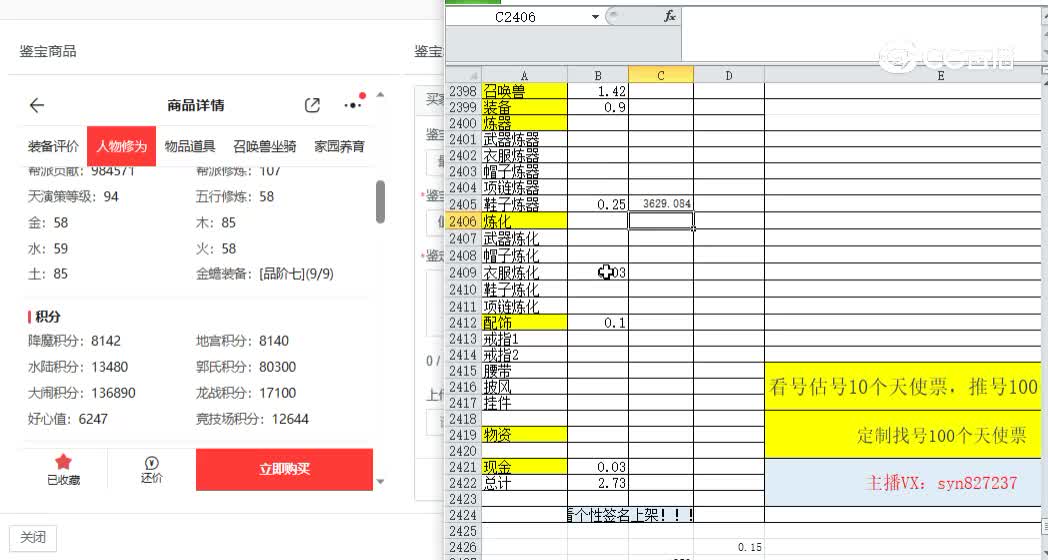This screenshot has width=1048, height=560.
Task: Click the 总计 cell
Action: coord(524,483)
